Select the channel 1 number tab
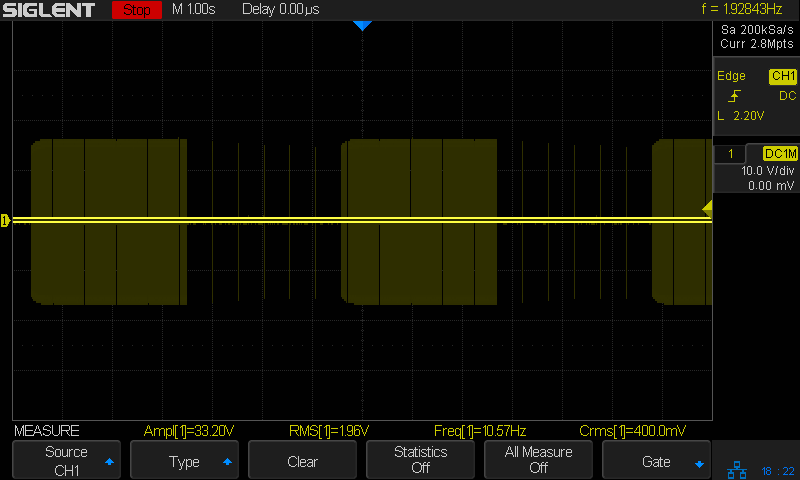Screen dimensions: 800x480 pos(731,154)
